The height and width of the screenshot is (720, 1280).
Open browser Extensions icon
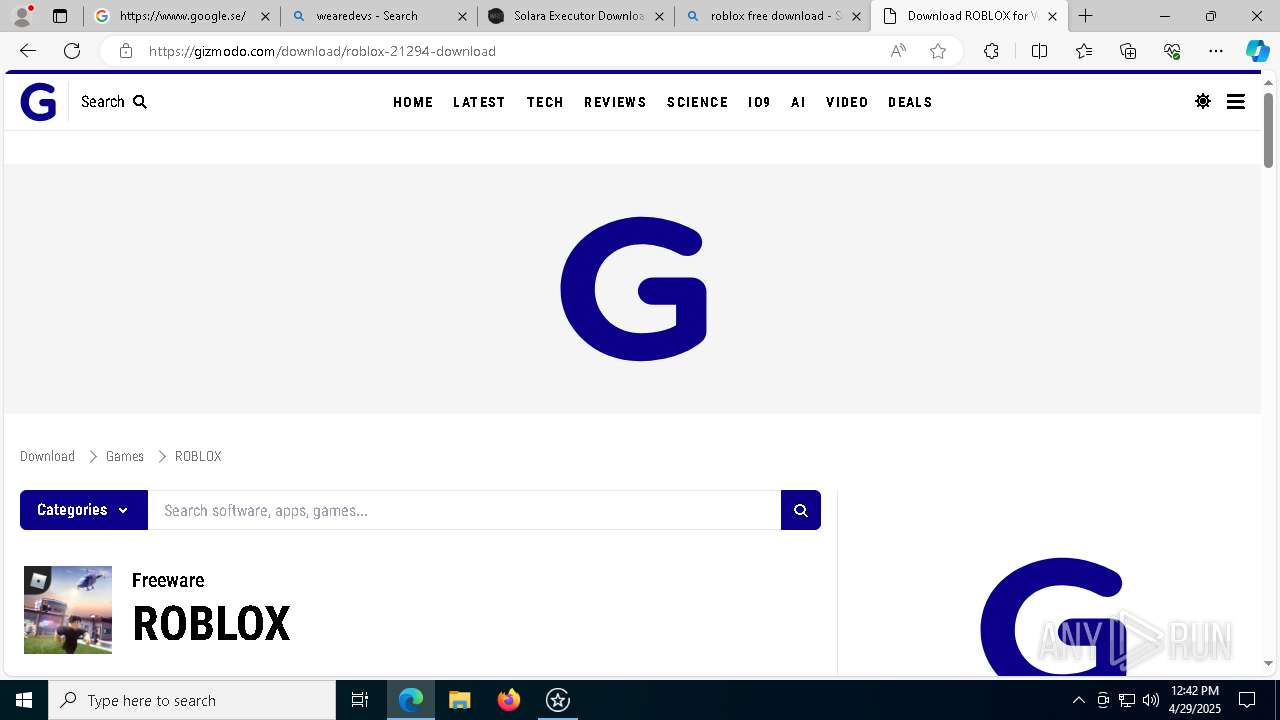pos(991,51)
